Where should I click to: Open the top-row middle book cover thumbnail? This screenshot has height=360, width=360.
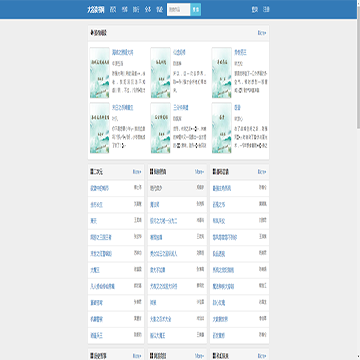(x=161, y=73)
